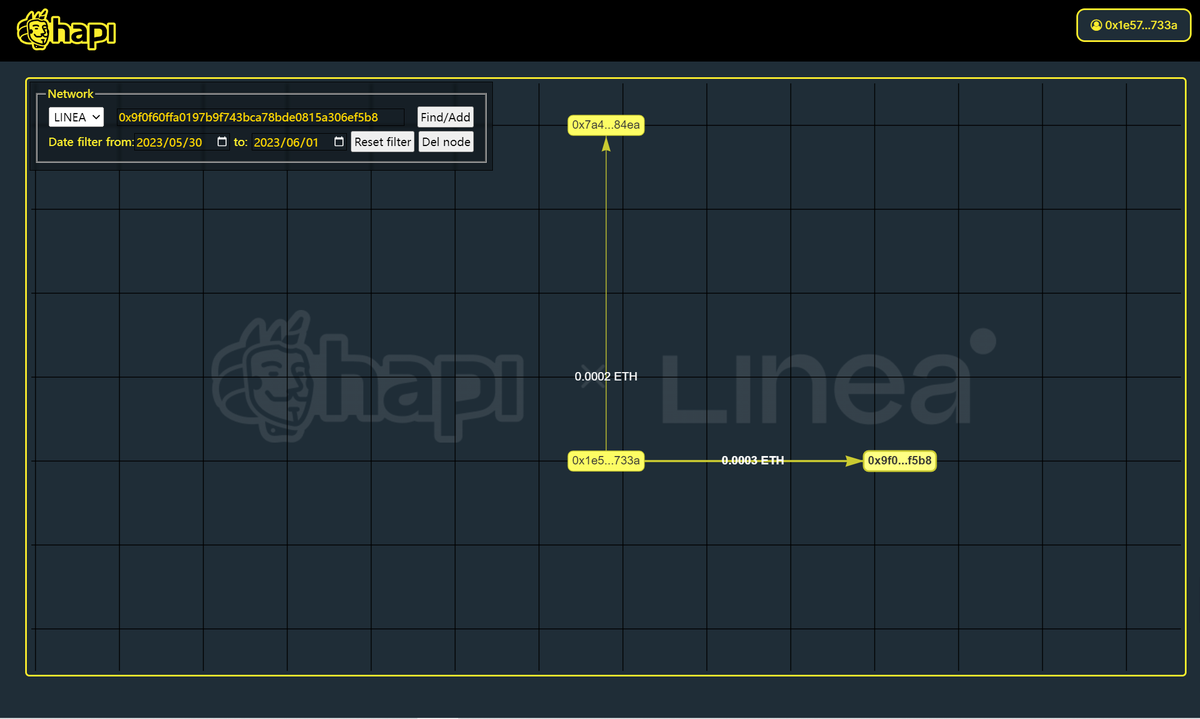Select the node 0x9f0...f5b8
Image resolution: width=1200 pixels, height=719 pixels.
coord(900,461)
